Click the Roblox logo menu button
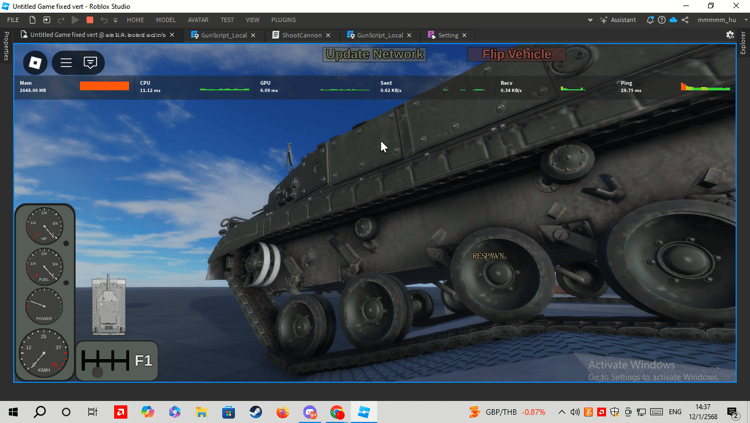 tap(35, 63)
